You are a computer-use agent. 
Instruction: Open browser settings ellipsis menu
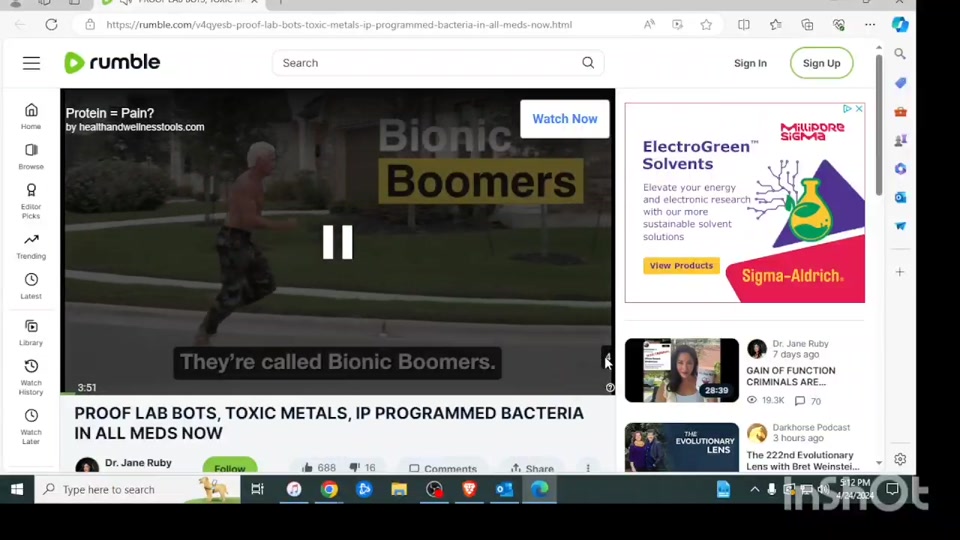tap(870, 24)
